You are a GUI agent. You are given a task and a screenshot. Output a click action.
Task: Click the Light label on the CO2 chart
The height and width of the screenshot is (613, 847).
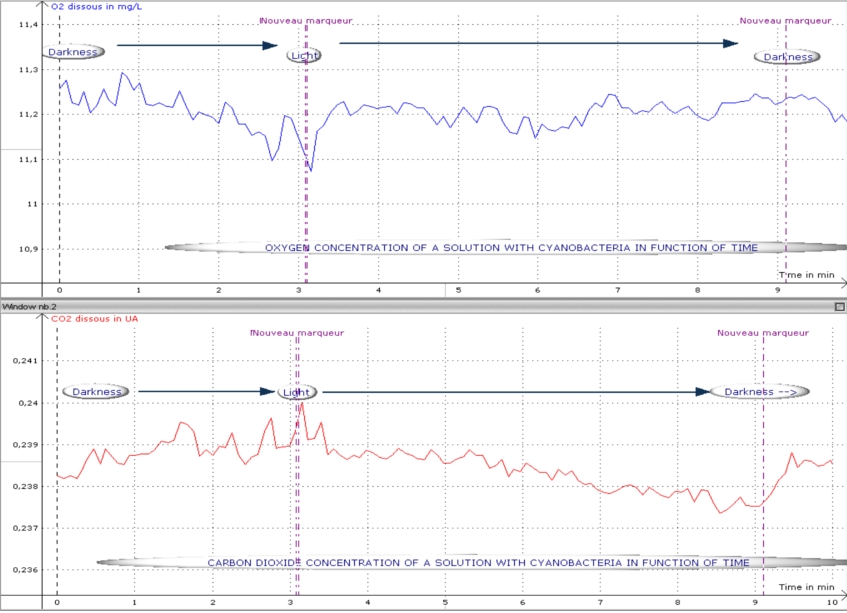tap(295, 392)
